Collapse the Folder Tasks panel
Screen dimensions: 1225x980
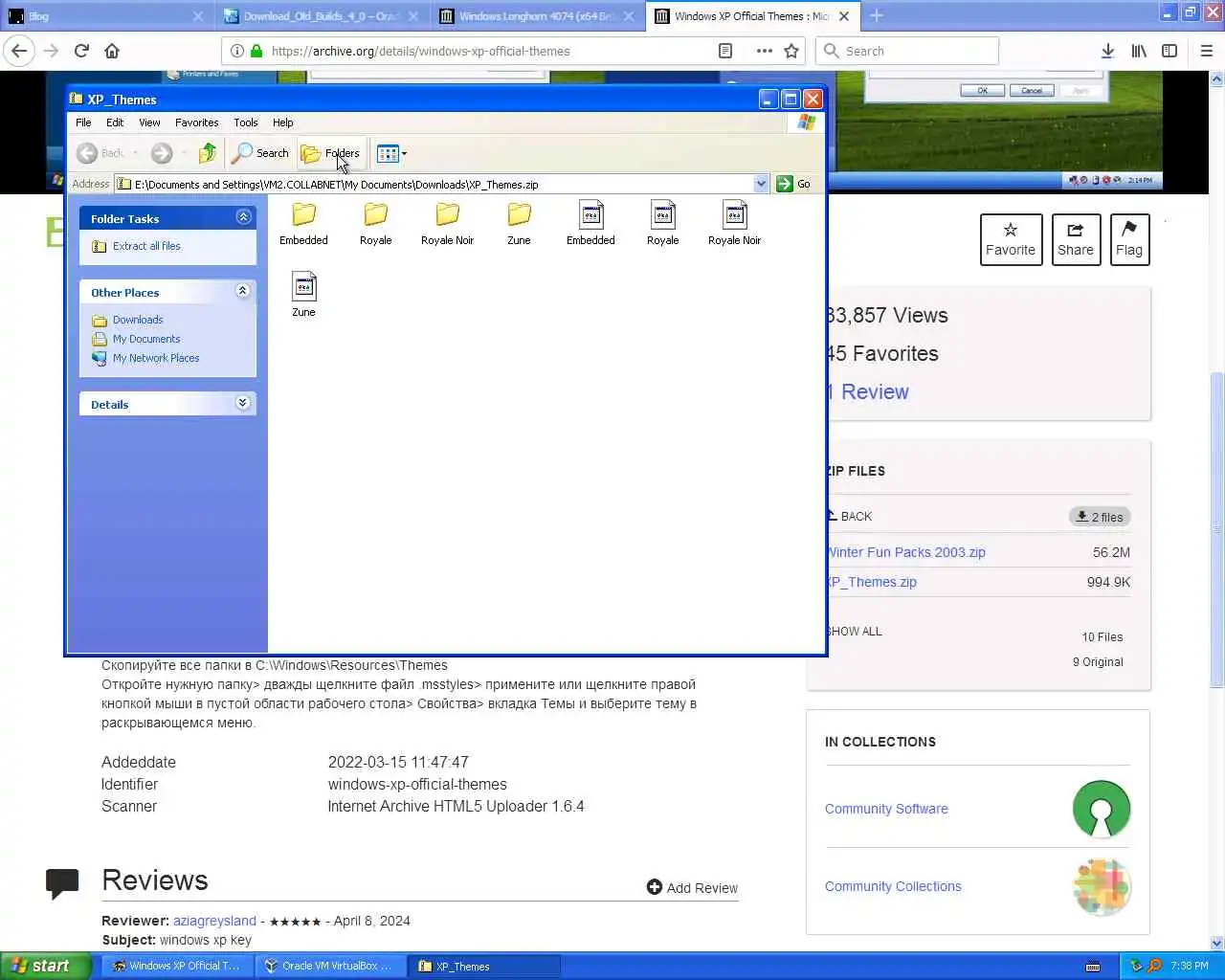(x=243, y=217)
